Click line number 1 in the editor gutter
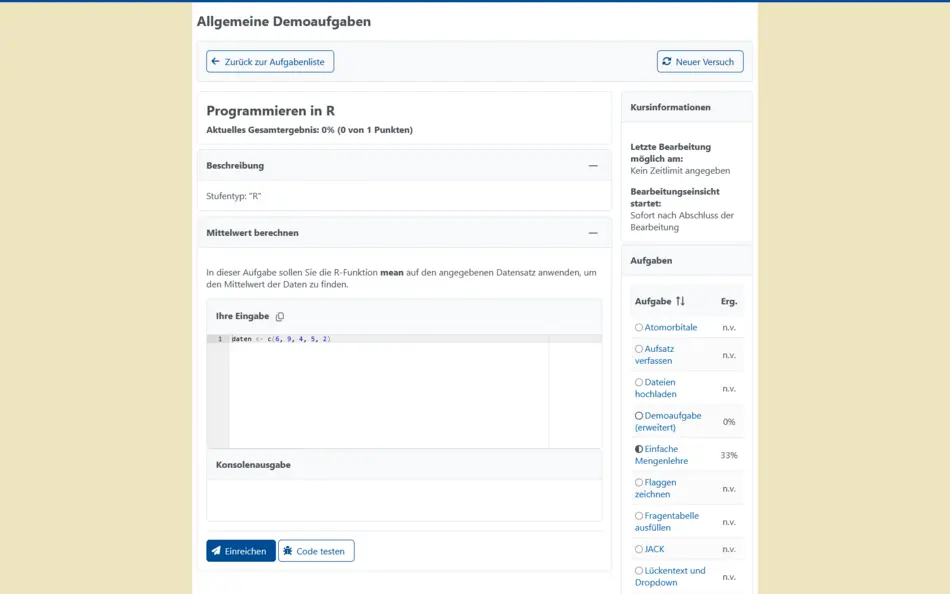Screen dimensions: 950x594 (219, 339)
